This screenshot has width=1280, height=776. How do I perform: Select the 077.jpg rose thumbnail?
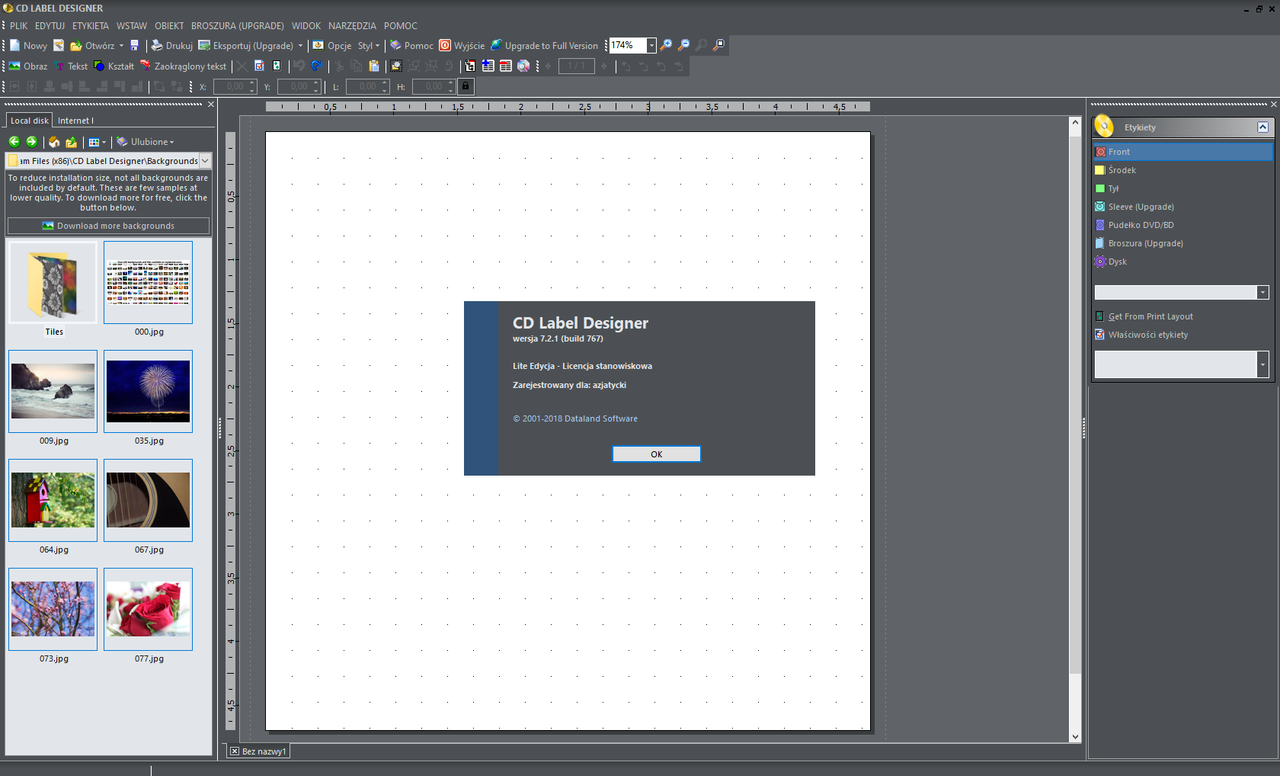pos(148,609)
